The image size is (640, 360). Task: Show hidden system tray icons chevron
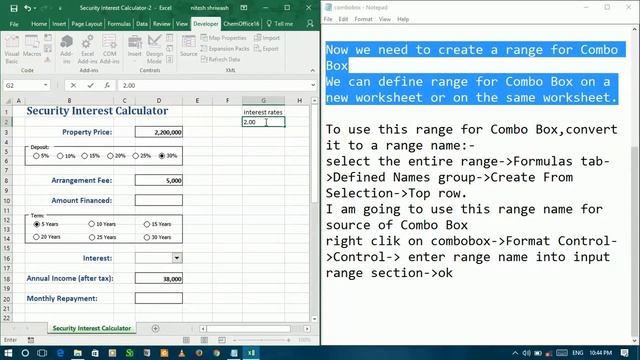[515, 353]
